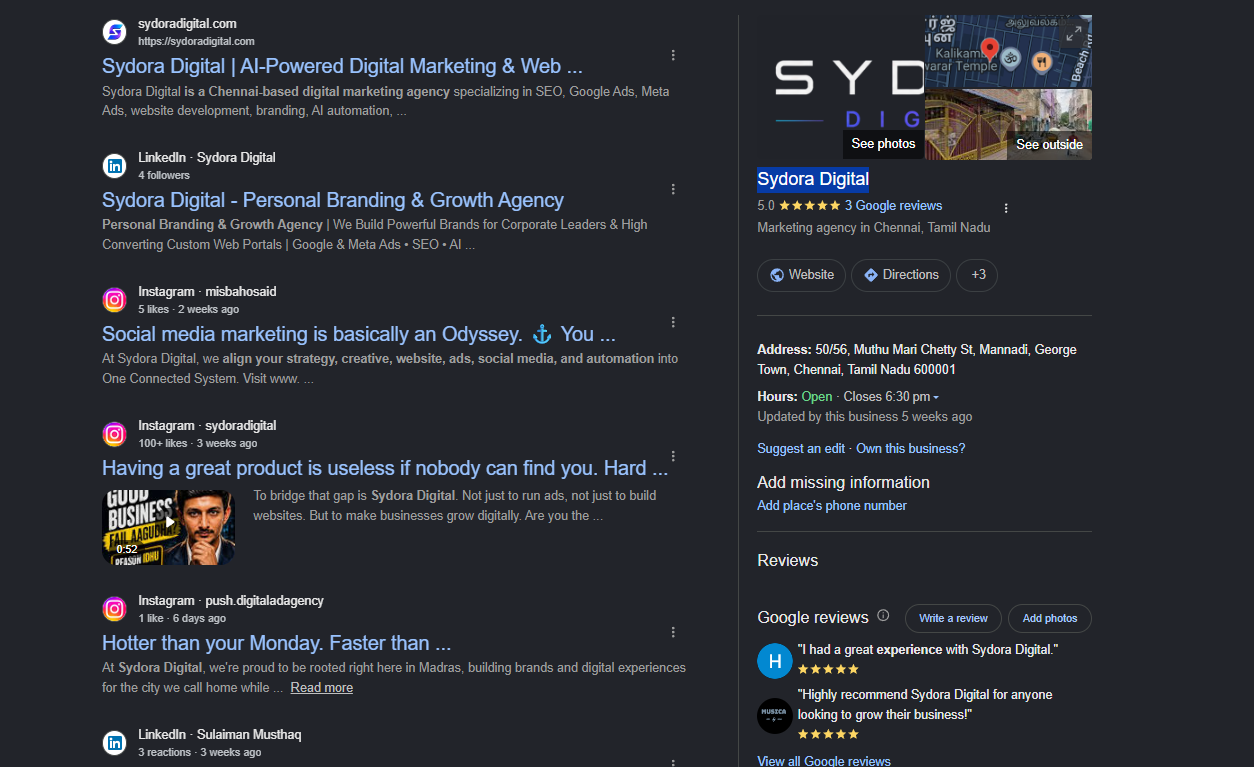Open Hotter than your Monday result link
Image resolution: width=1254 pixels, height=767 pixels.
[277, 643]
